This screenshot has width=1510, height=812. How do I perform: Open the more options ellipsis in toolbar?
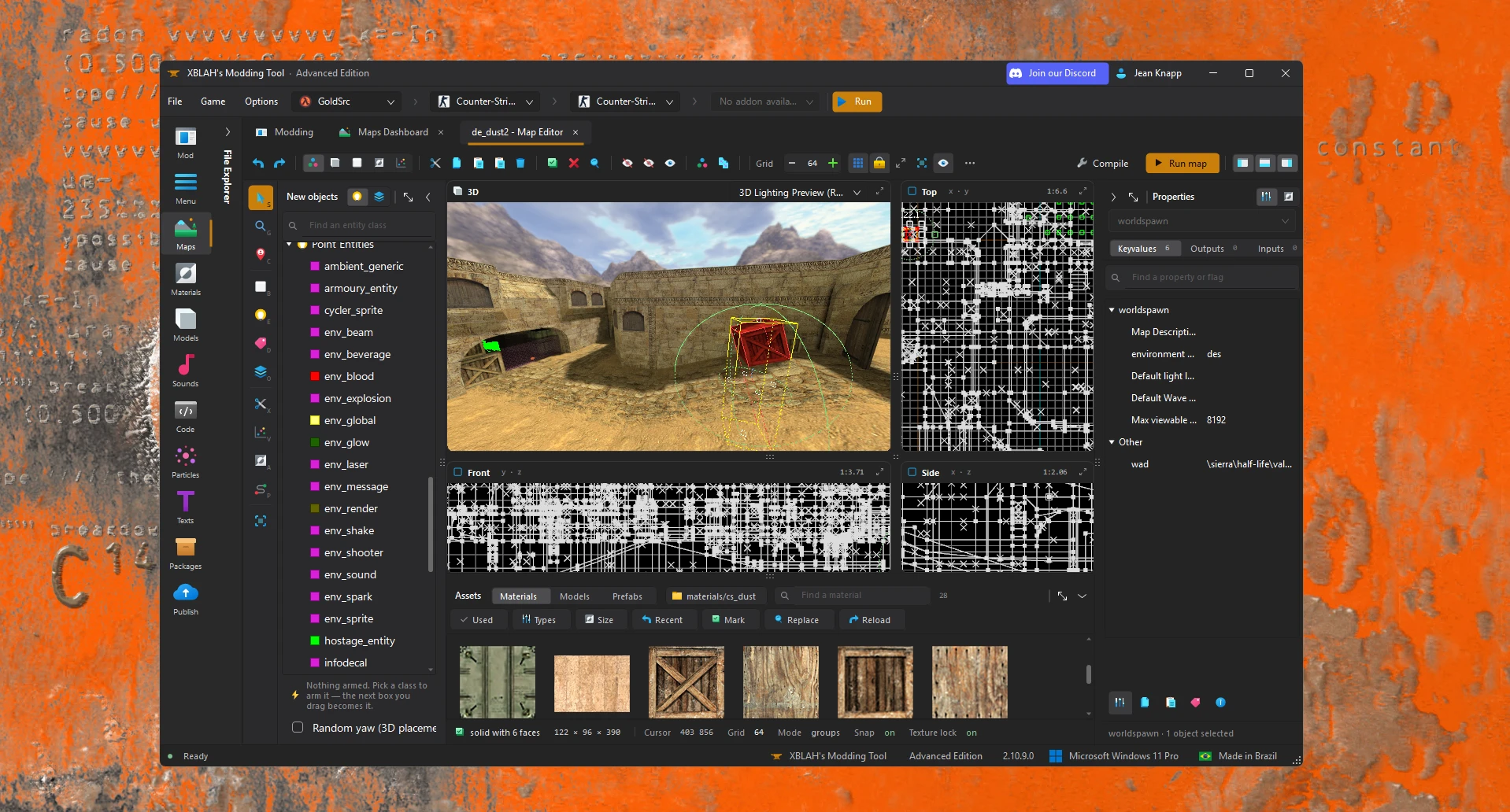coord(970,163)
